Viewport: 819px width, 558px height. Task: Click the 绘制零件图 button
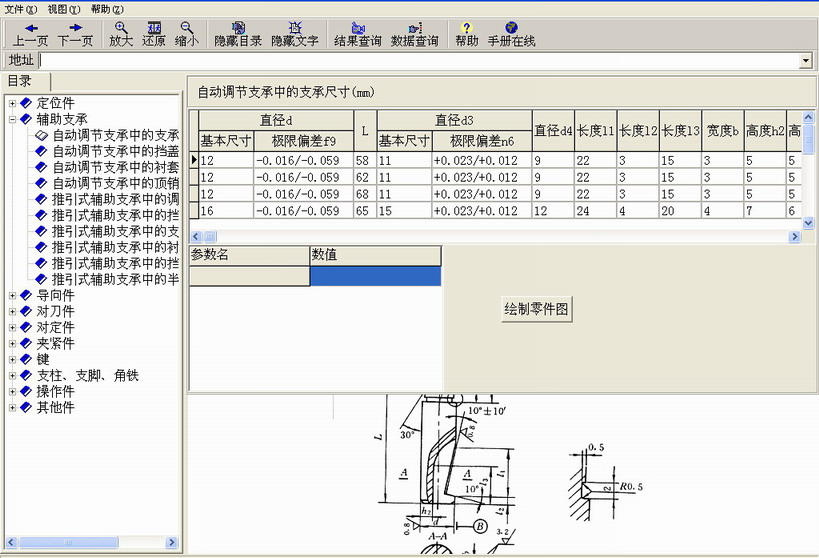[536, 309]
